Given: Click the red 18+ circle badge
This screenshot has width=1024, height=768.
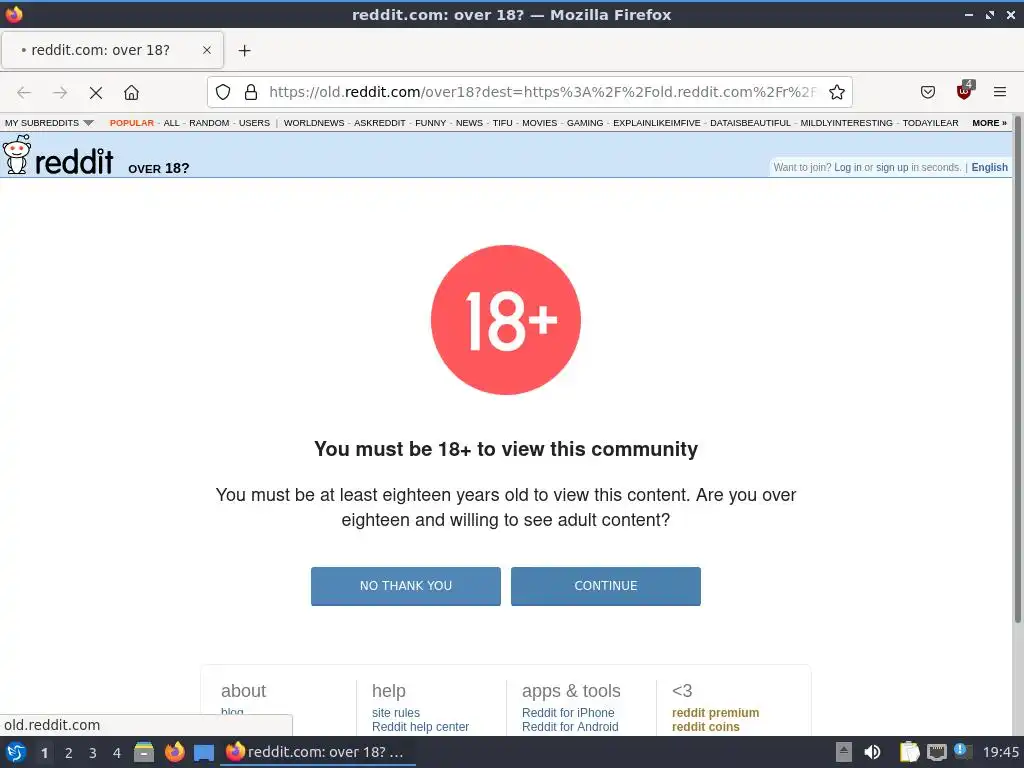Looking at the screenshot, I should coord(505,320).
